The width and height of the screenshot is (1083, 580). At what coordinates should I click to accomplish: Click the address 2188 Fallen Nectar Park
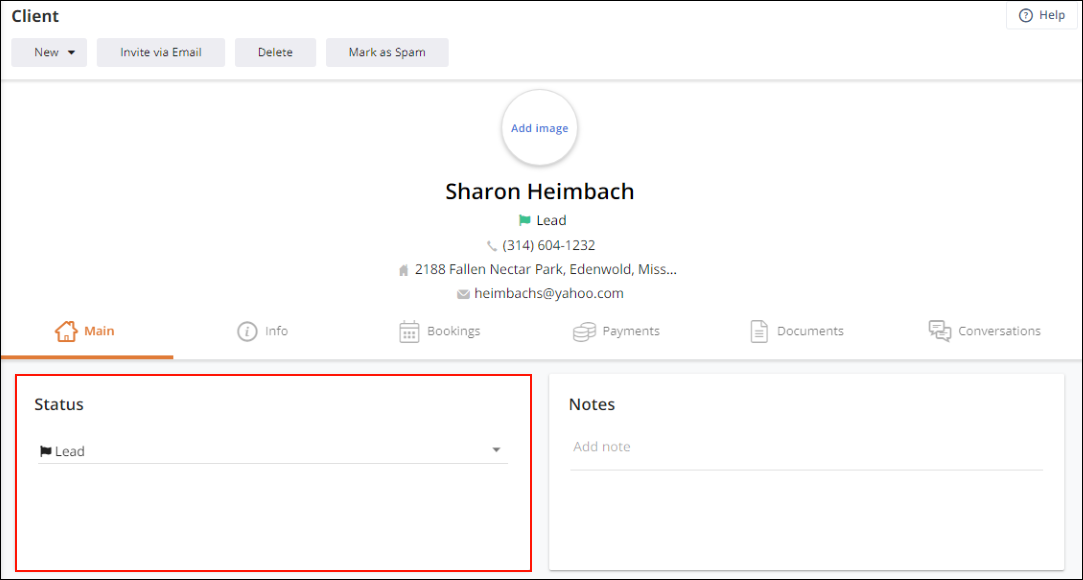546,269
